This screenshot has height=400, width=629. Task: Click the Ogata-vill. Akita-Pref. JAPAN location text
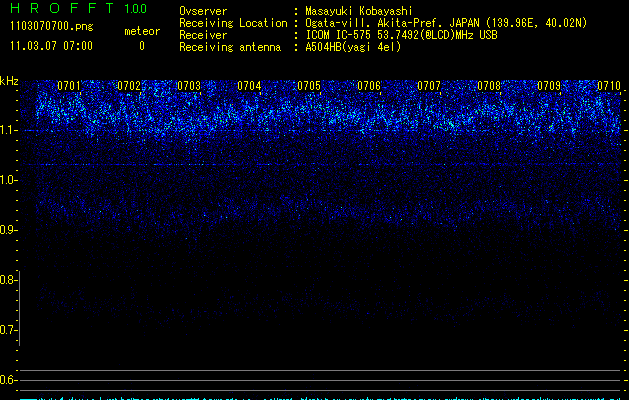pos(446,23)
